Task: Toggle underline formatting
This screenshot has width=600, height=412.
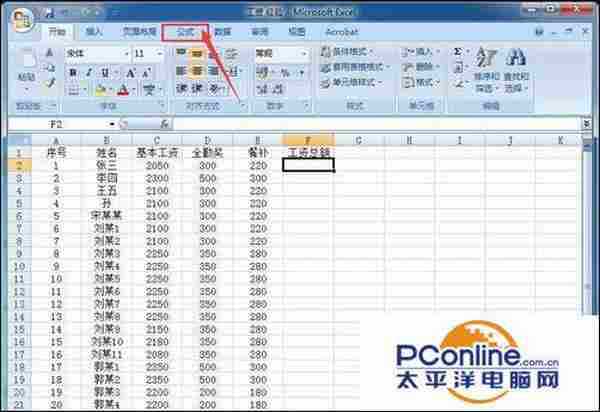Action: pos(104,72)
